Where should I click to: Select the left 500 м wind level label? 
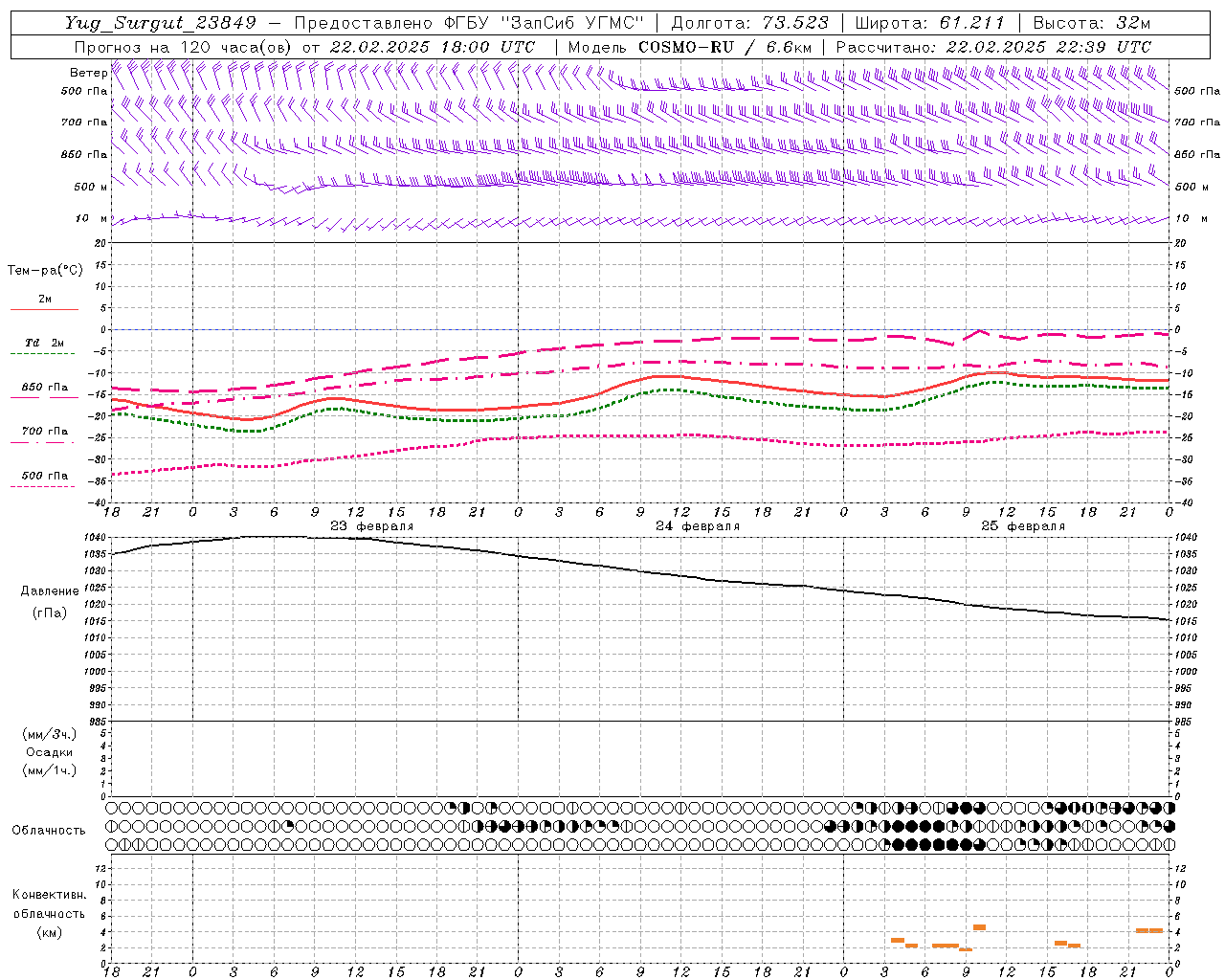91,187
